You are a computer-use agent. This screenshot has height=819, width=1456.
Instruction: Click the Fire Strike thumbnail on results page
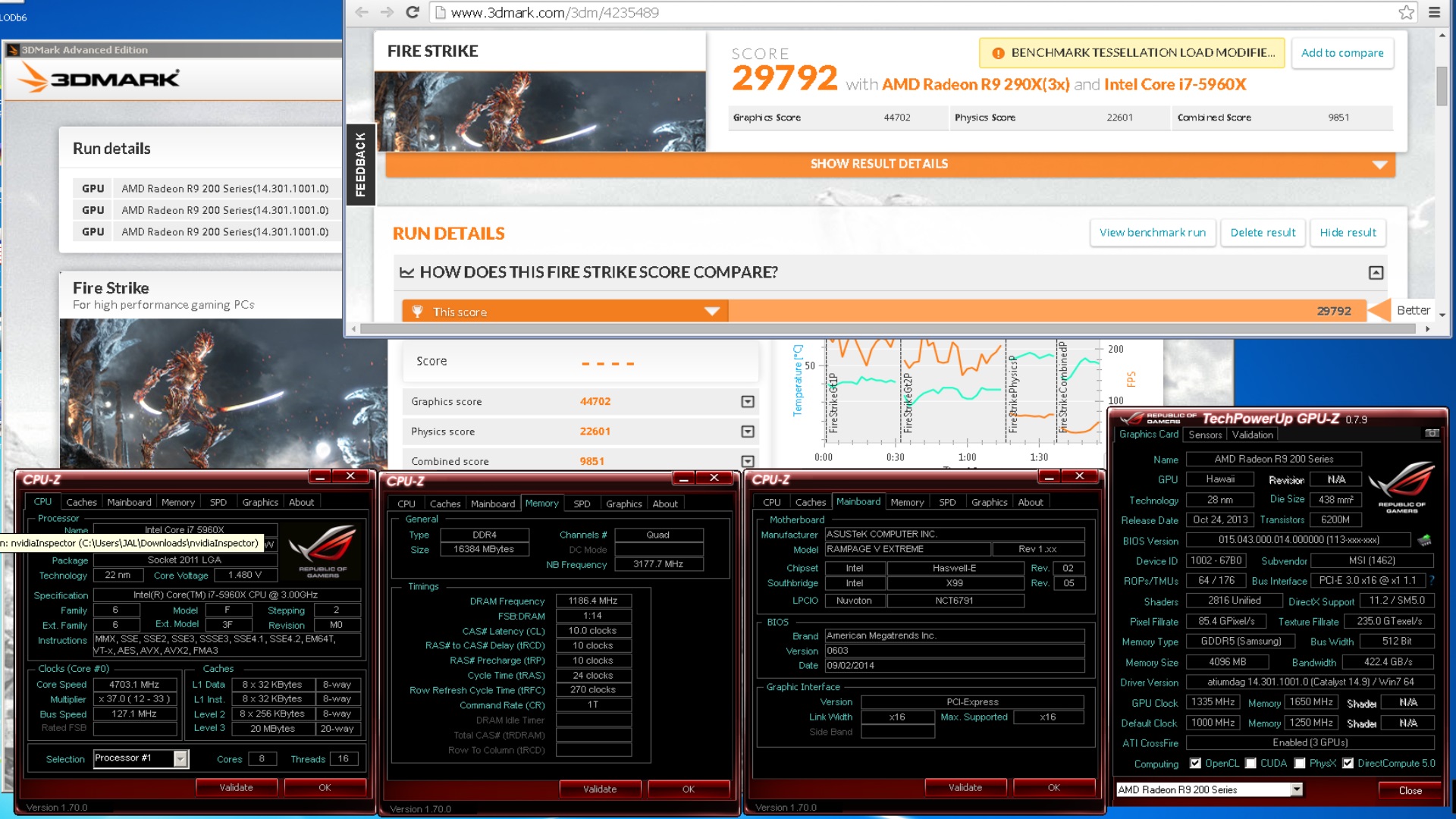click(540, 111)
